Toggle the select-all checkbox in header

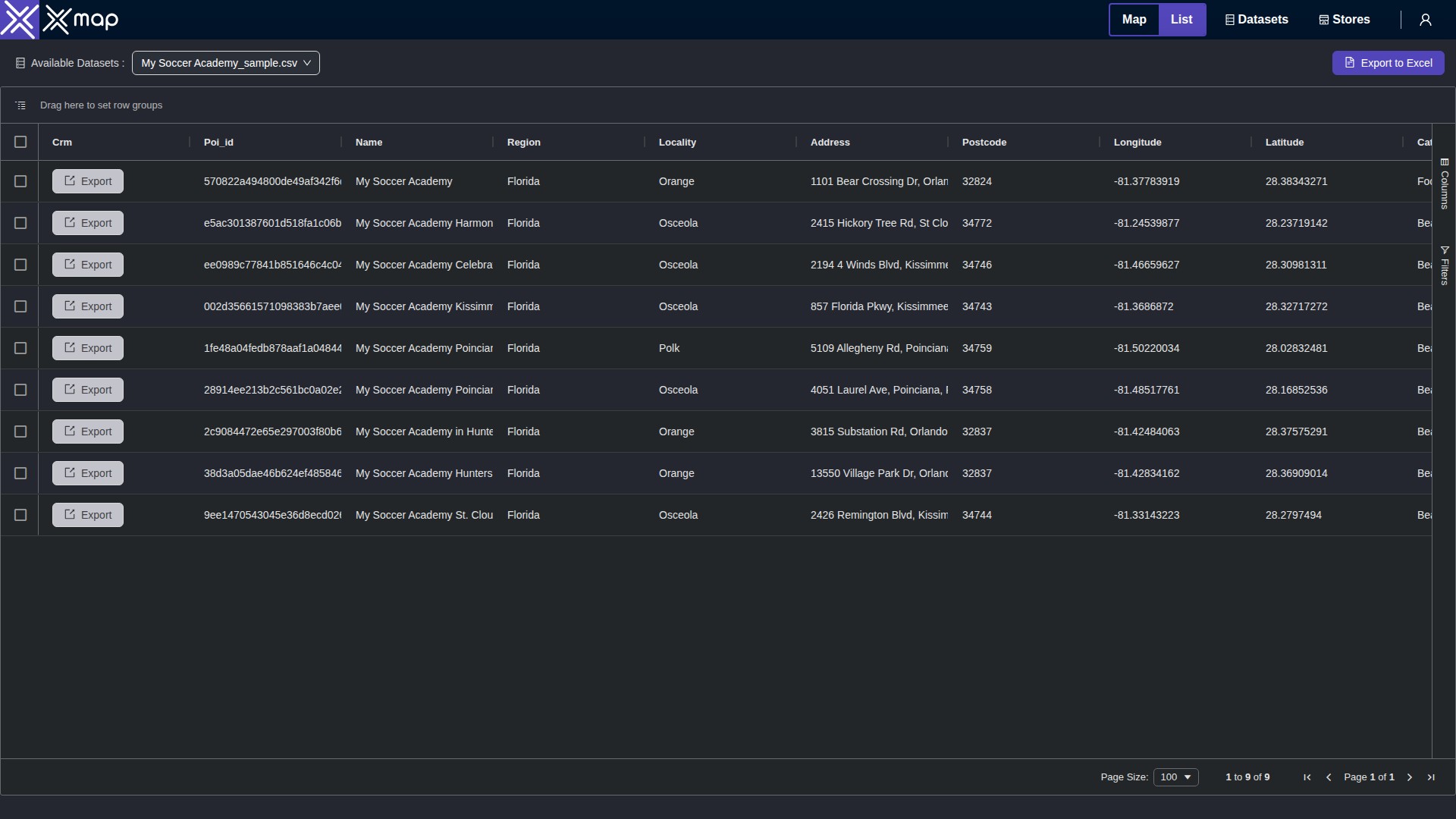pos(20,142)
